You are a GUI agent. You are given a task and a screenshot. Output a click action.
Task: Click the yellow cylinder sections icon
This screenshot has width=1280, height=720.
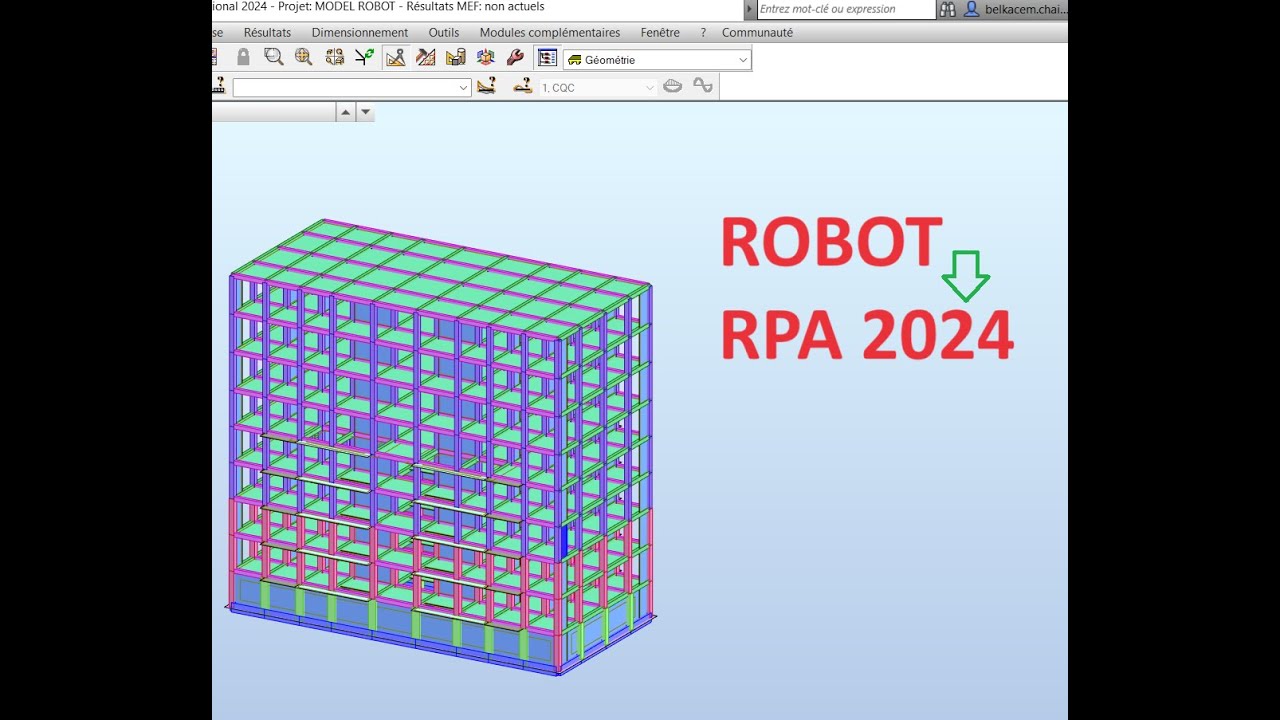tap(456, 58)
